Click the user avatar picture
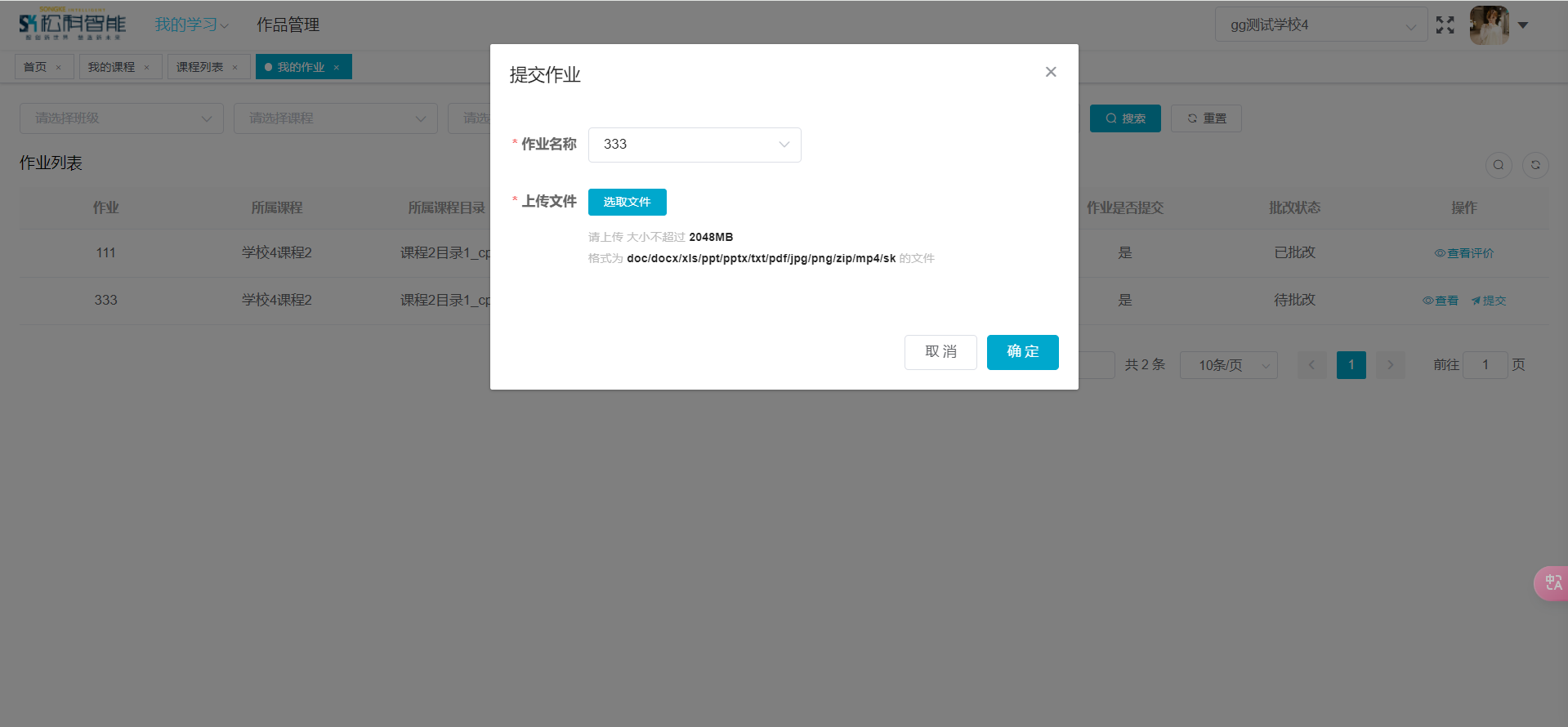The image size is (1568, 727). pyautogui.click(x=1489, y=25)
